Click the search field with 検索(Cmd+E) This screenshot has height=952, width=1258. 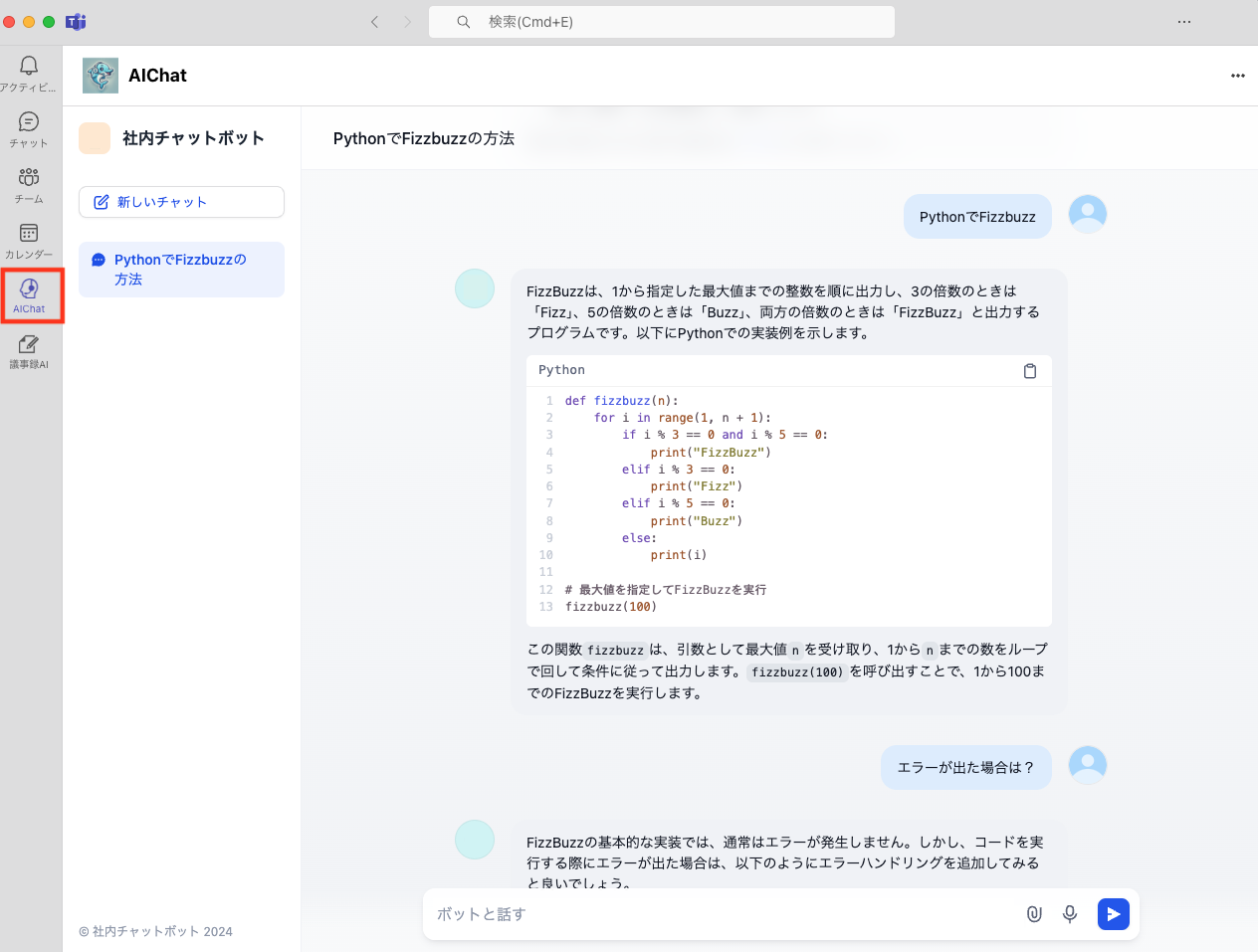coord(662,22)
